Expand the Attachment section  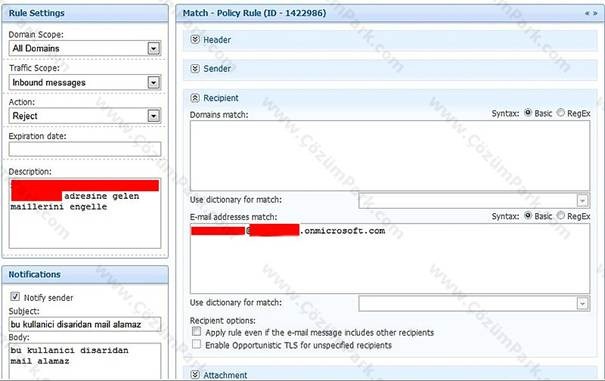tap(195, 374)
